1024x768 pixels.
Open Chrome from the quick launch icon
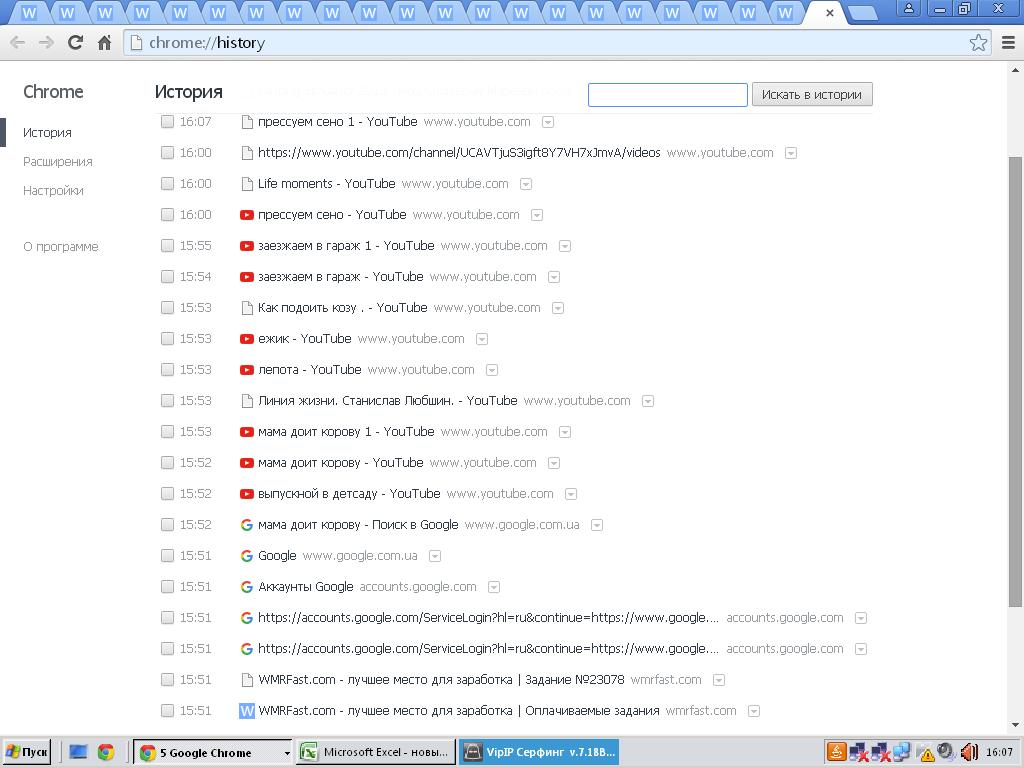[106, 752]
